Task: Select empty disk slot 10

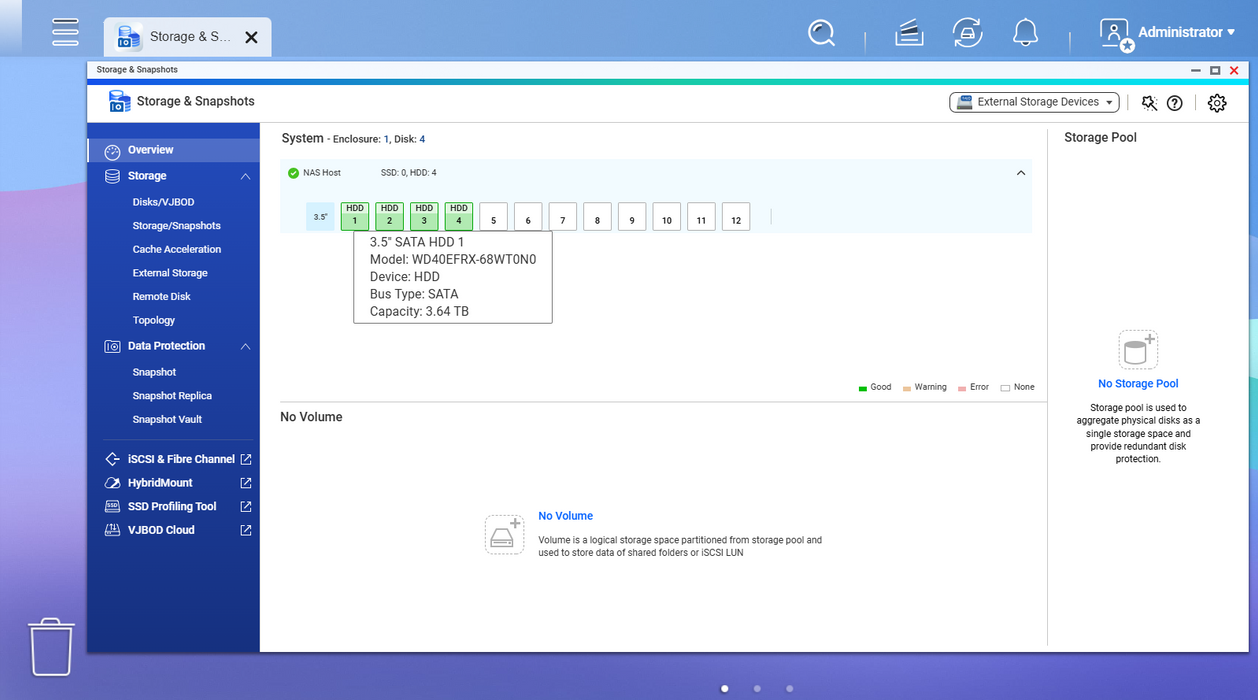Action: [666, 216]
